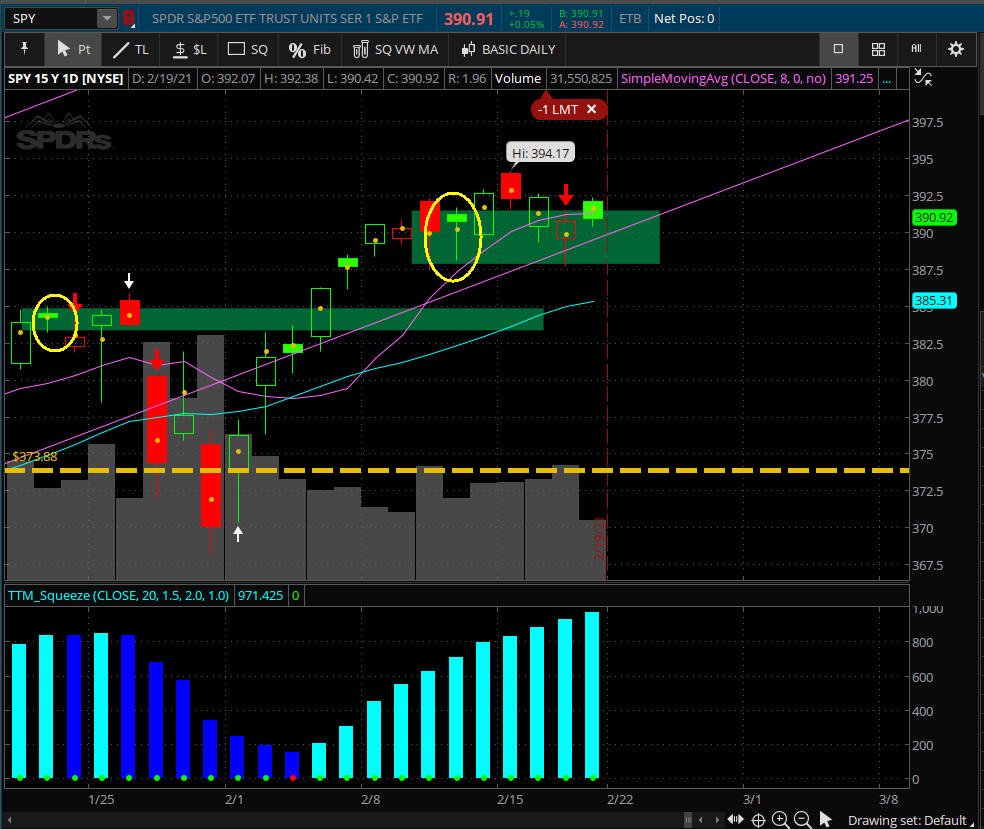Click the SimpleMovingAvg study label
Image resolution: width=984 pixels, height=829 pixels.
pyautogui.click(x=723, y=78)
